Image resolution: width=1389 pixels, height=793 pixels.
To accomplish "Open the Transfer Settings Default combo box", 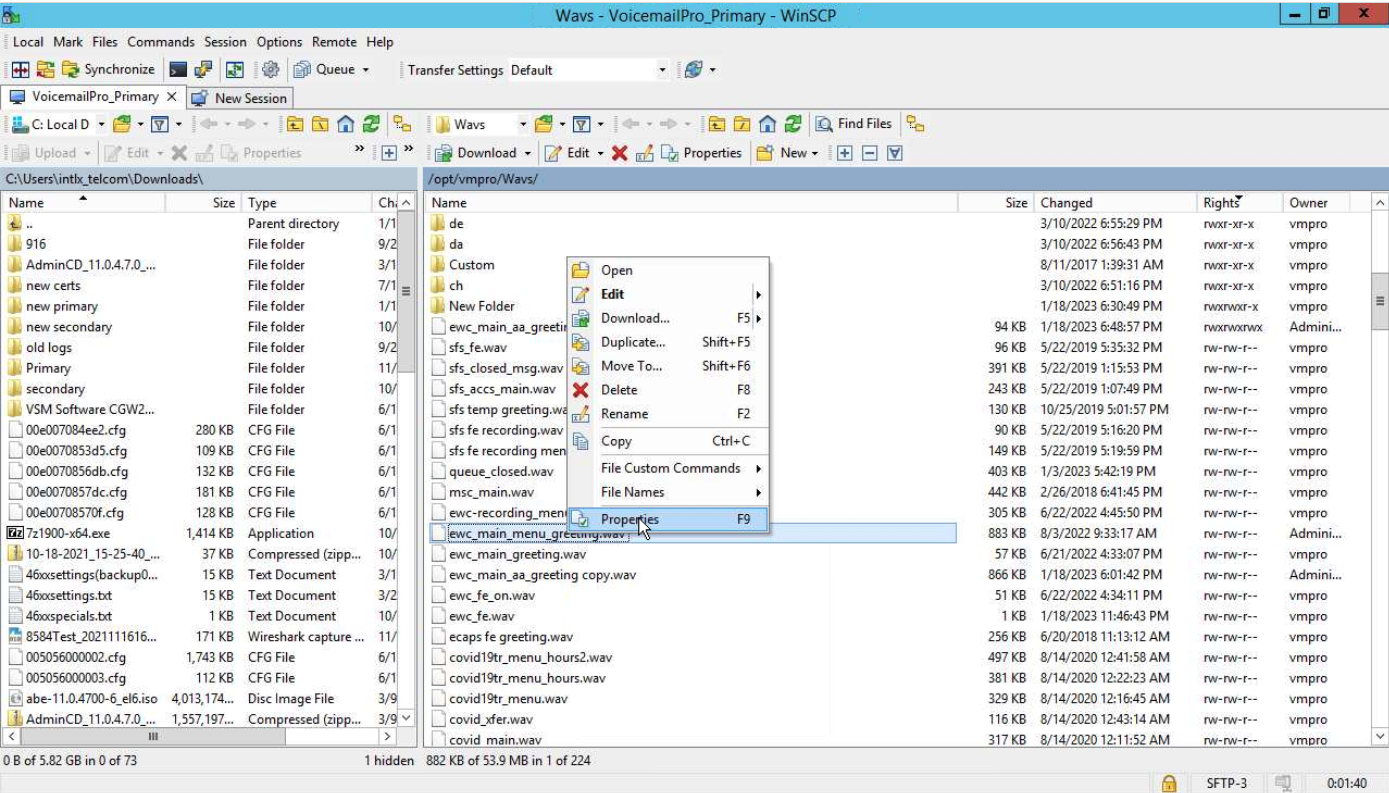I will point(588,70).
